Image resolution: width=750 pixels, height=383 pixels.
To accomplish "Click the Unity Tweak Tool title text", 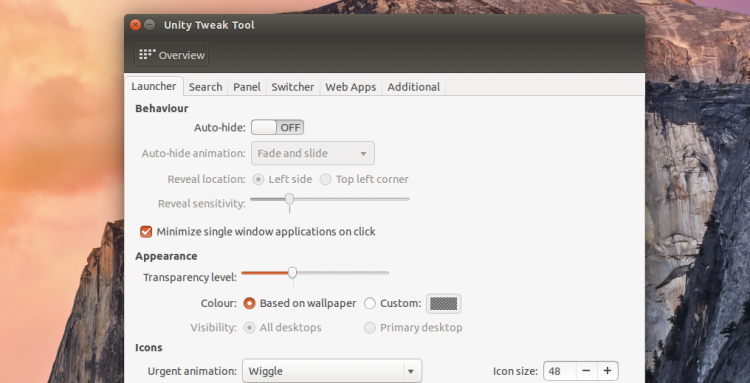I will [x=209, y=25].
